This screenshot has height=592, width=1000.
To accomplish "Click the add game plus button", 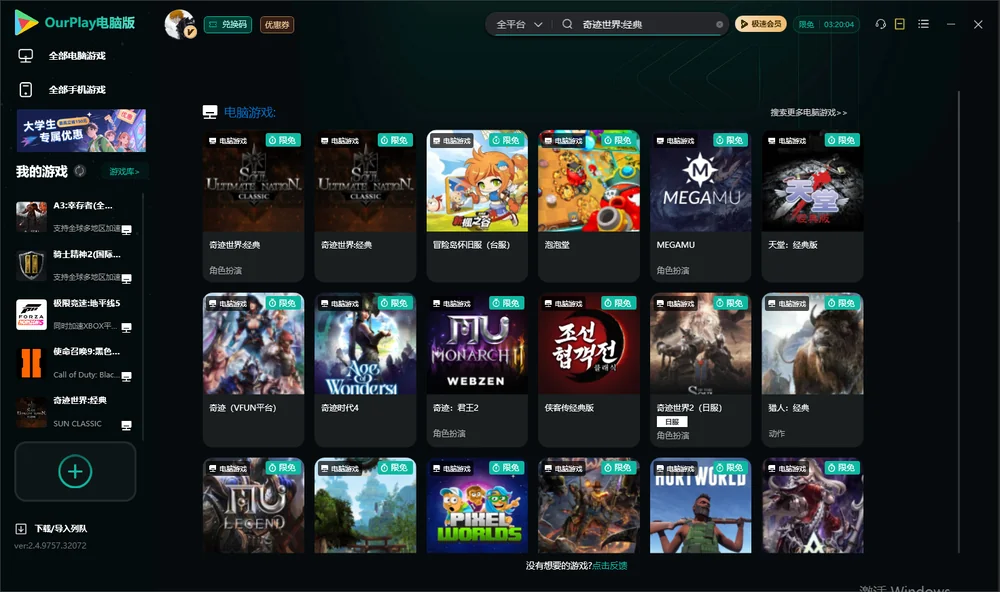I will pos(75,471).
